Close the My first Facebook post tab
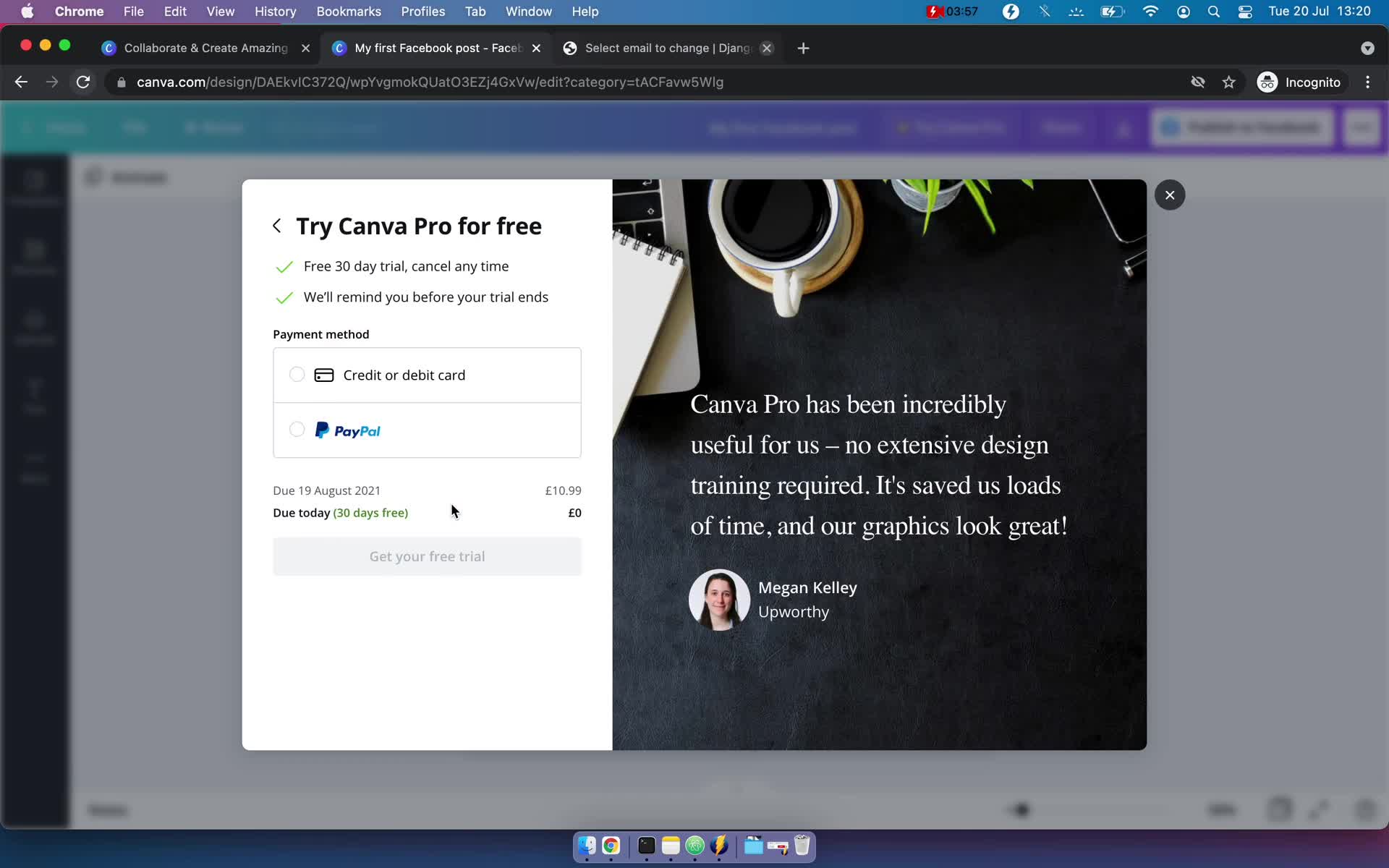The width and height of the screenshot is (1389, 868). click(x=536, y=48)
